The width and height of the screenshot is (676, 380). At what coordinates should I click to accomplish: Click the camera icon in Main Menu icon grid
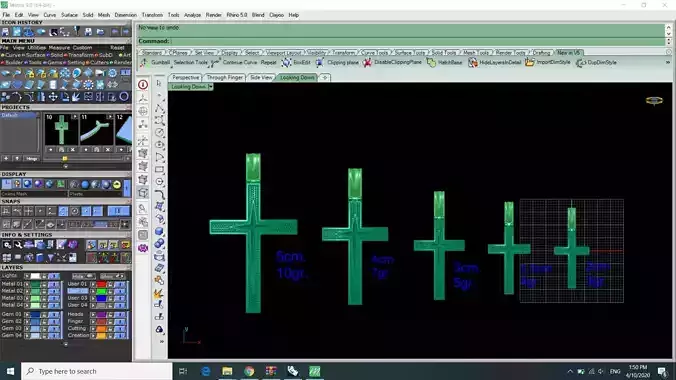(100, 73)
